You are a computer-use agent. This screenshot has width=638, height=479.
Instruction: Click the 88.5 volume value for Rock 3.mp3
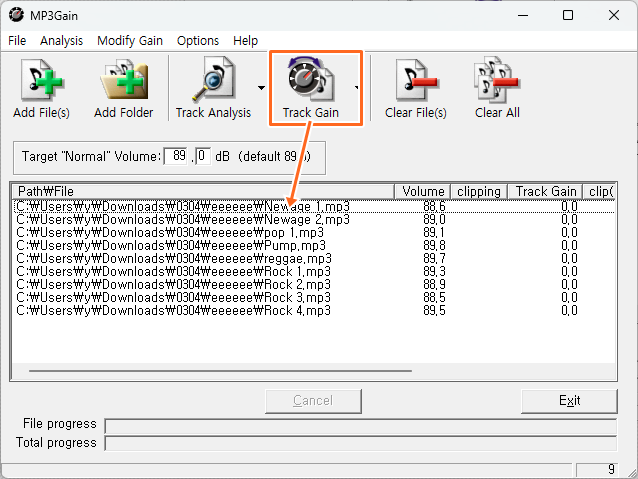pyautogui.click(x=434, y=297)
